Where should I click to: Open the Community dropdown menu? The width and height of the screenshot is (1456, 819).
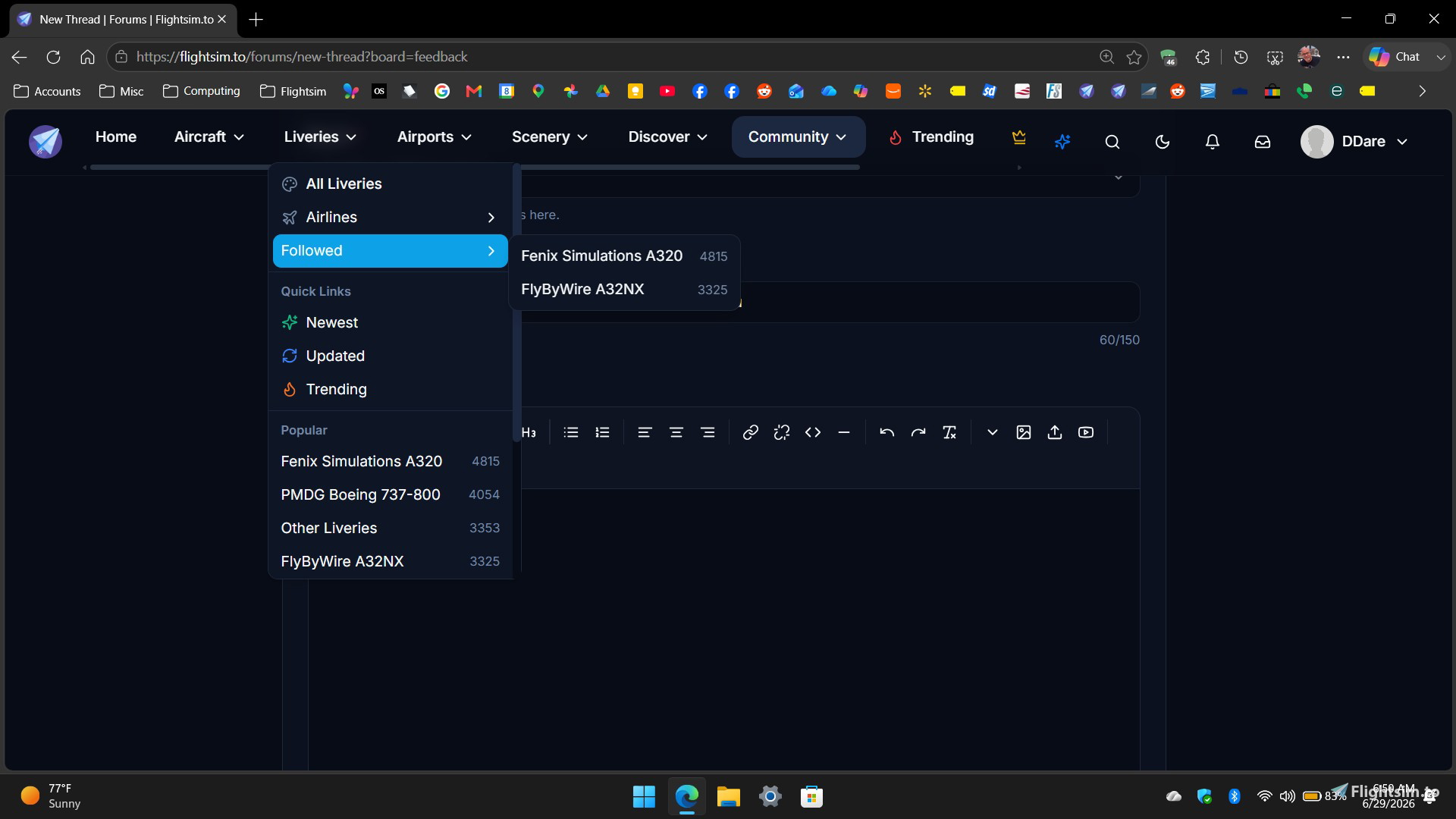798,137
